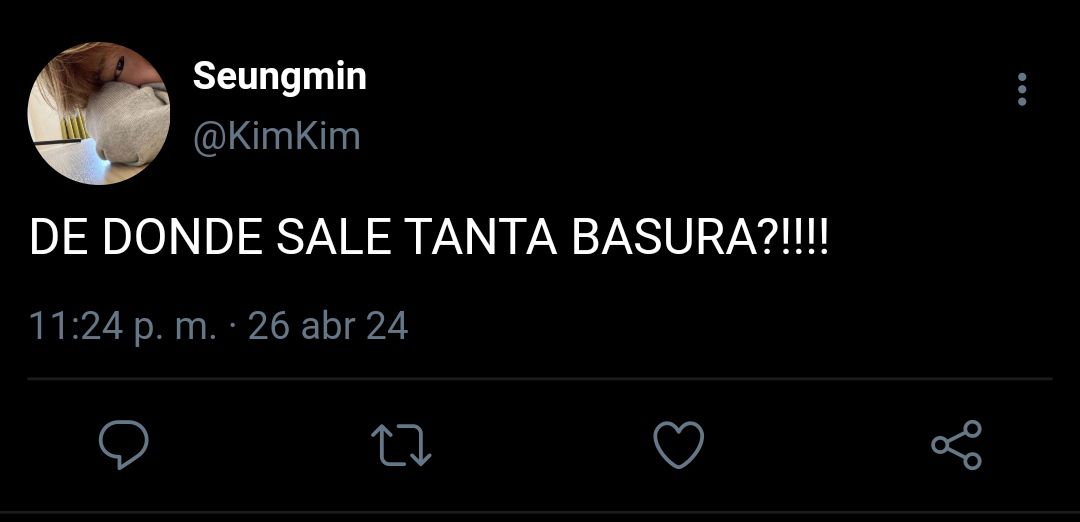View the circular avatar photo
The image size is (1080, 522).
pos(98,113)
